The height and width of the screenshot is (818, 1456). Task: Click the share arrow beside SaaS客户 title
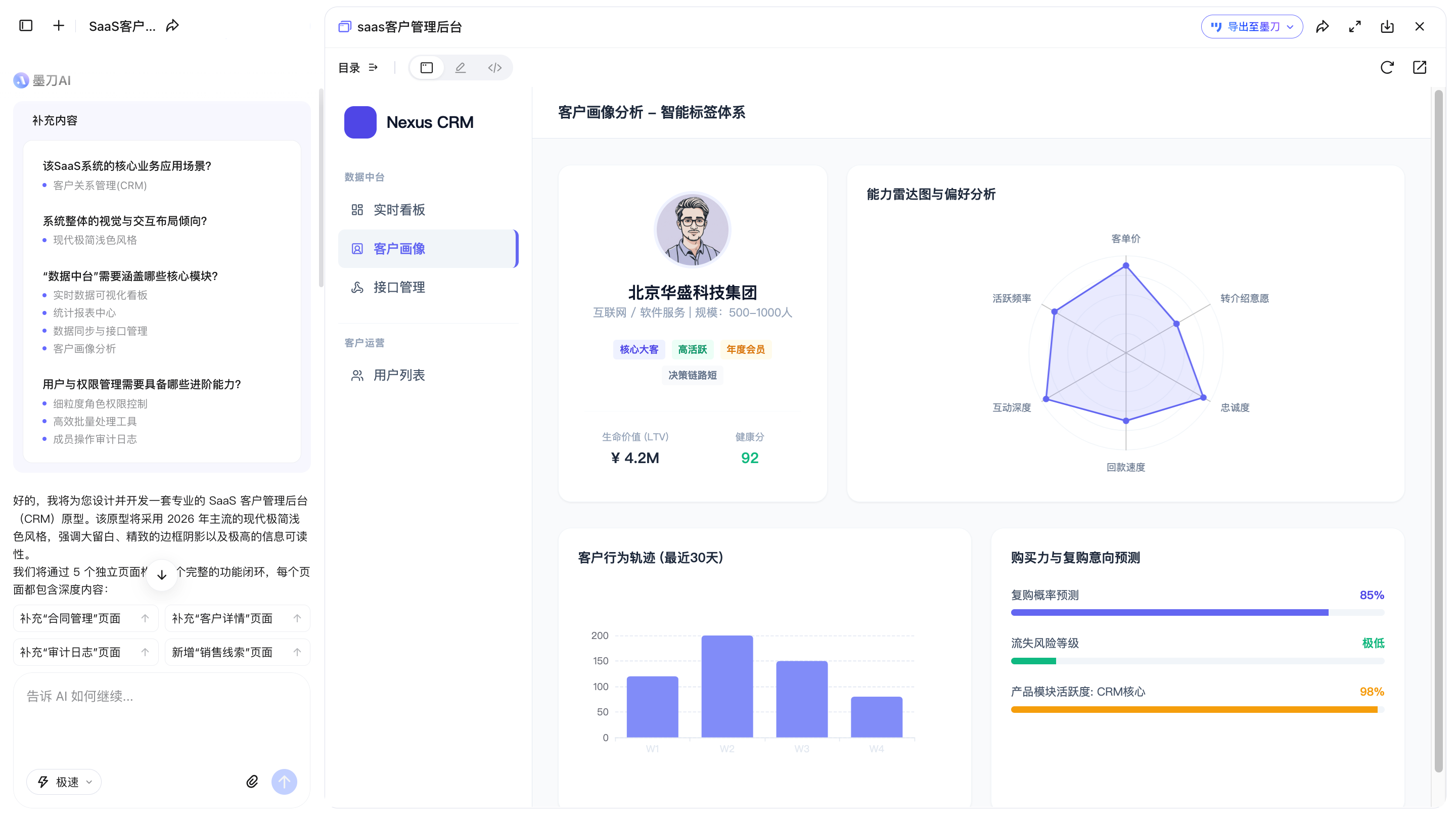click(x=172, y=26)
